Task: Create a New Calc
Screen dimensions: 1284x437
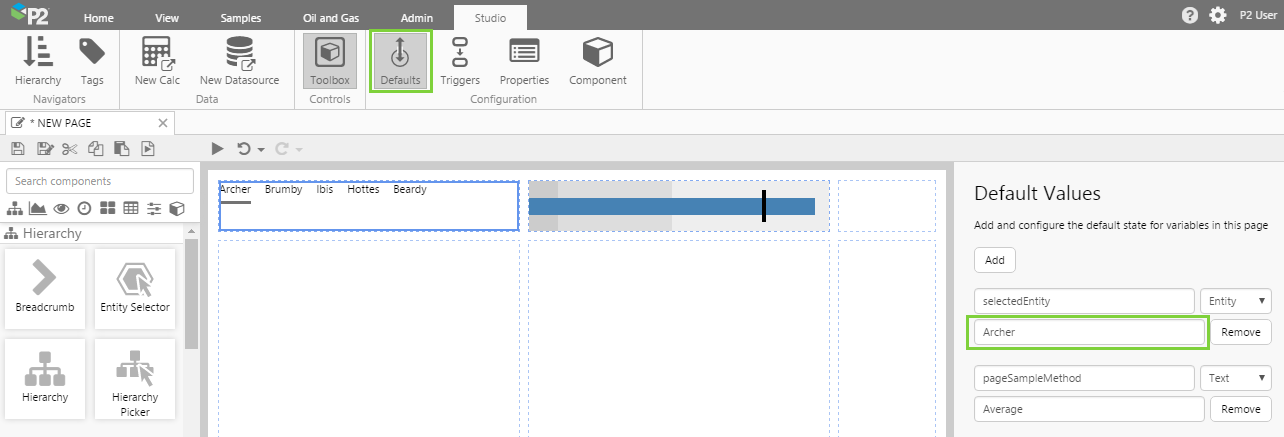Action: tap(157, 61)
